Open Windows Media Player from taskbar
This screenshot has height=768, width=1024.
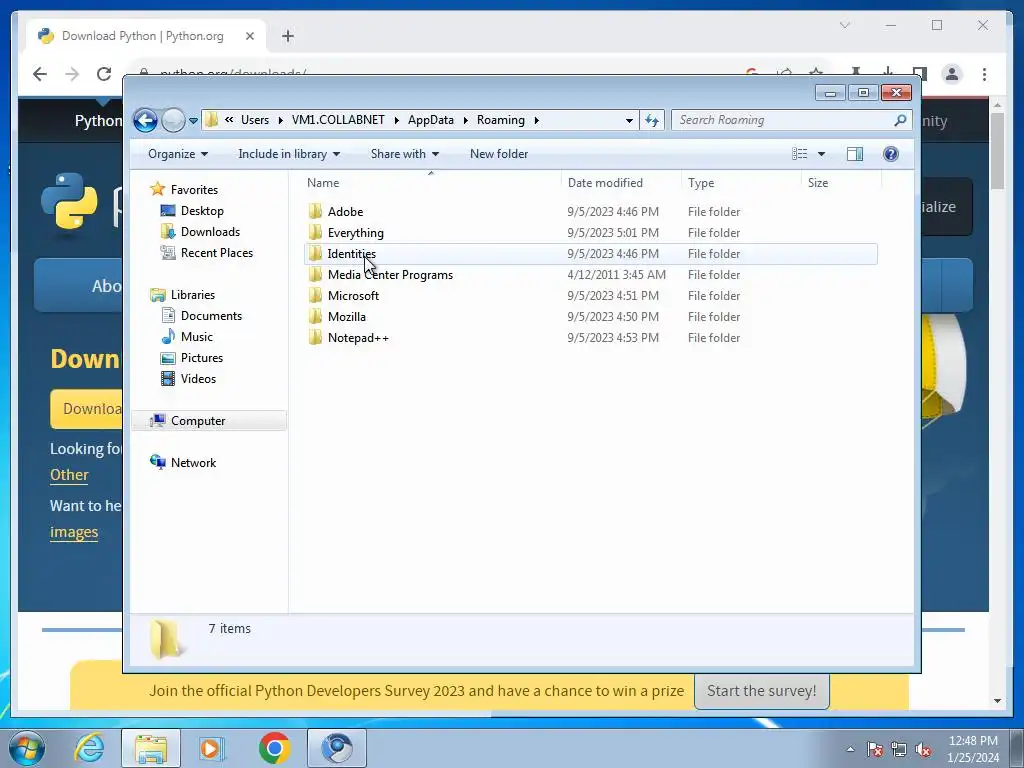coord(211,748)
